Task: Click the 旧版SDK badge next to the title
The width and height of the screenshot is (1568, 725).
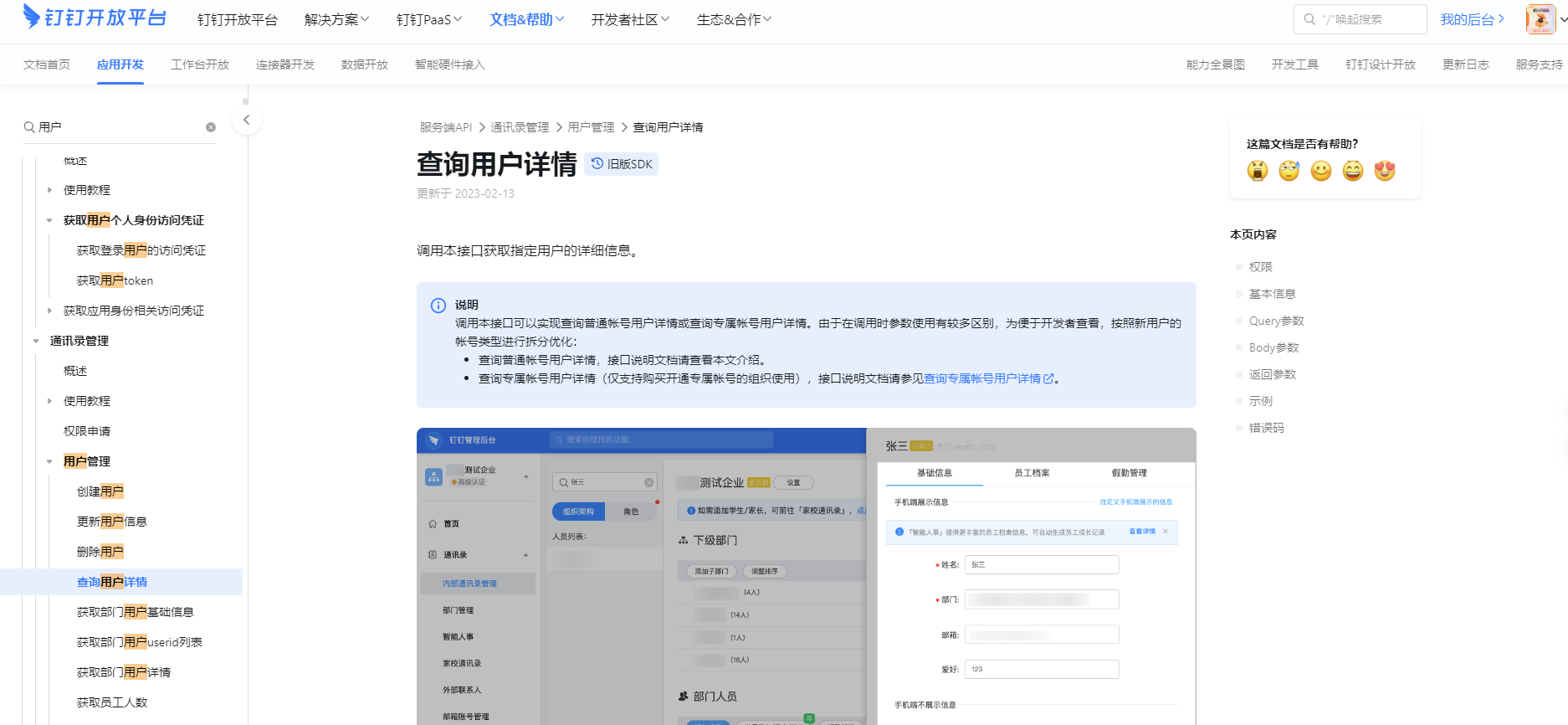Action: [622, 164]
